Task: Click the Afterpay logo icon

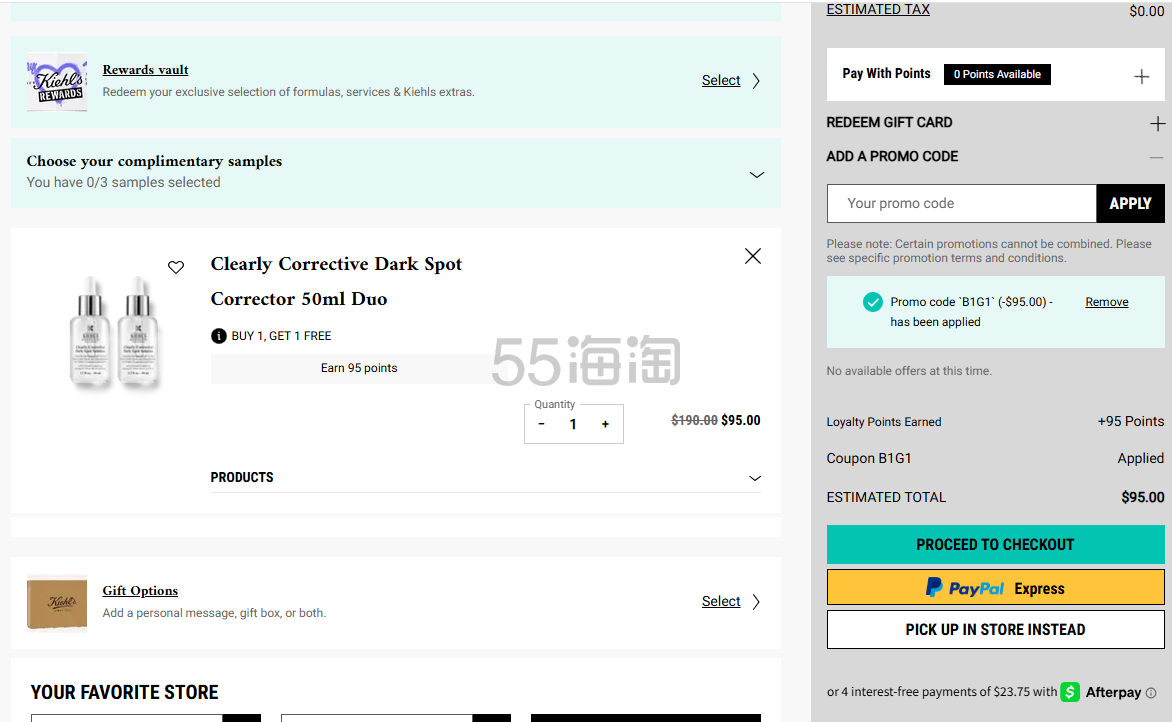Action: pos(1070,692)
